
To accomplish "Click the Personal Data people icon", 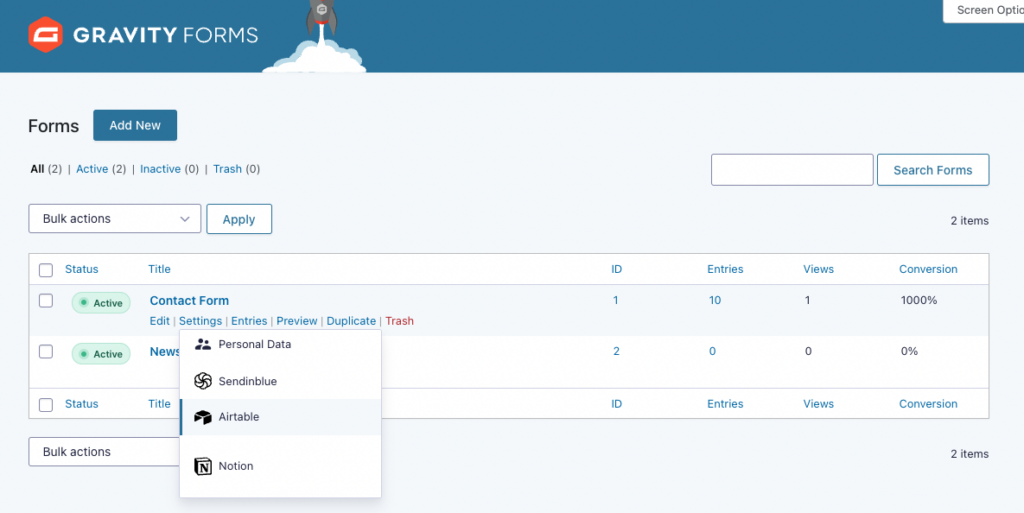I will coord(203,344).
